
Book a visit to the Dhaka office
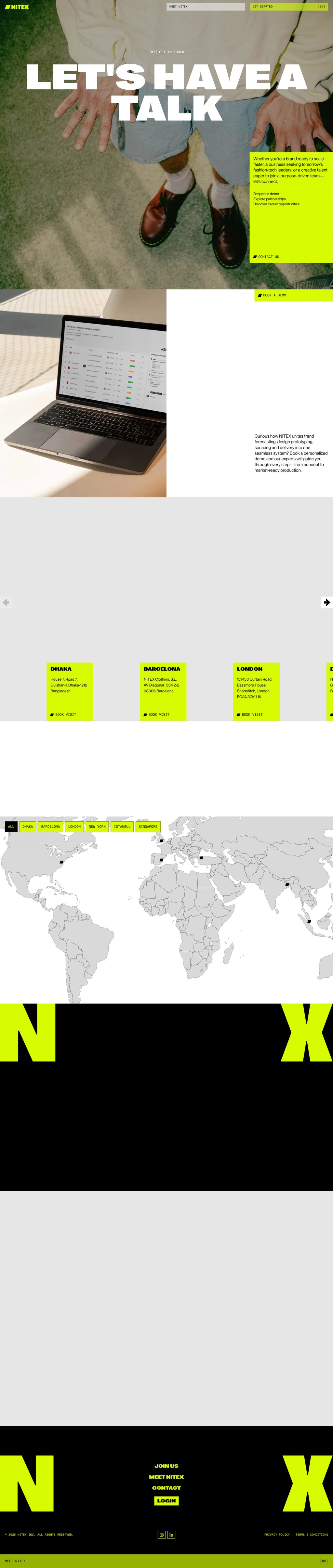63,714
